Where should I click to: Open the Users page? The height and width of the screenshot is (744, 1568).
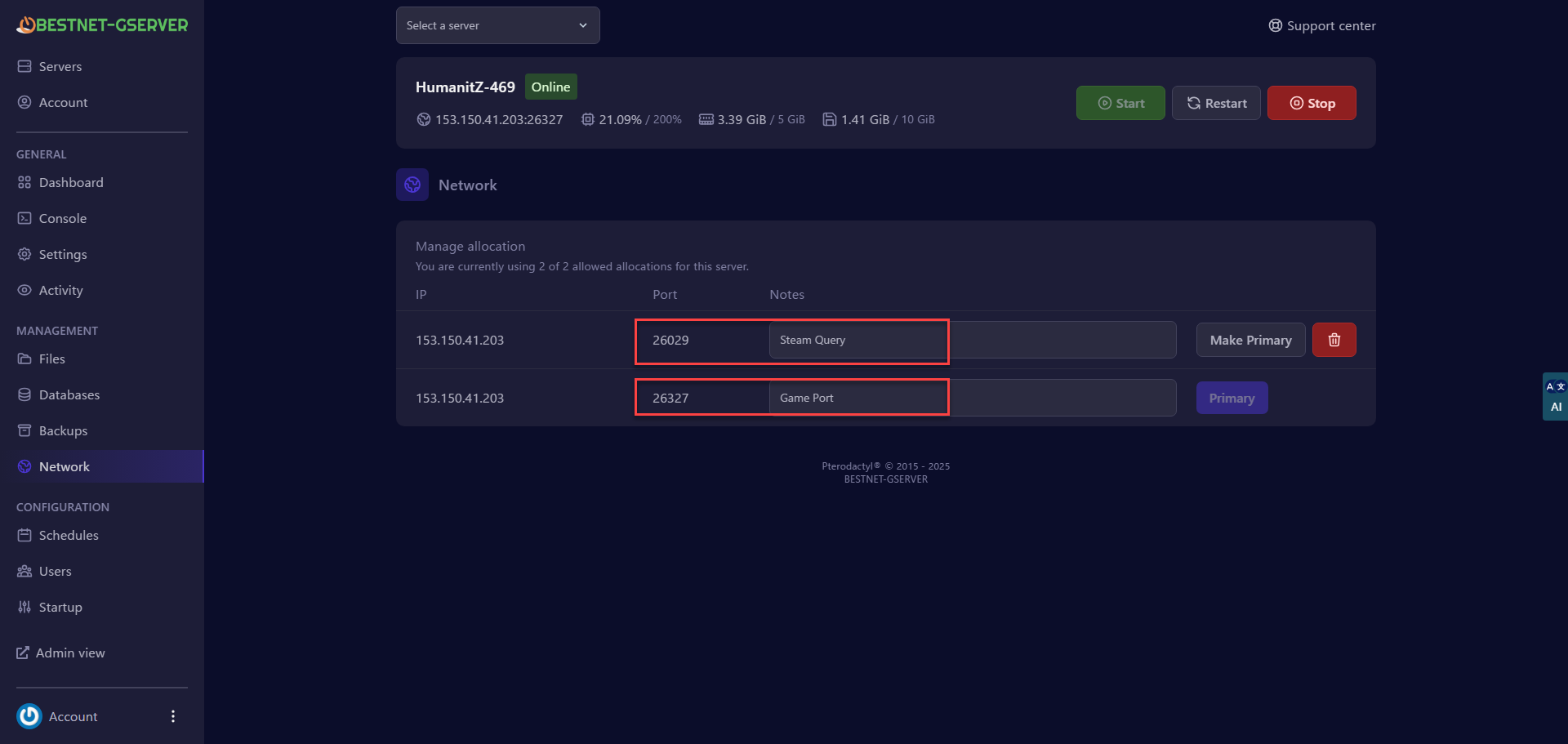coord(56,571)
